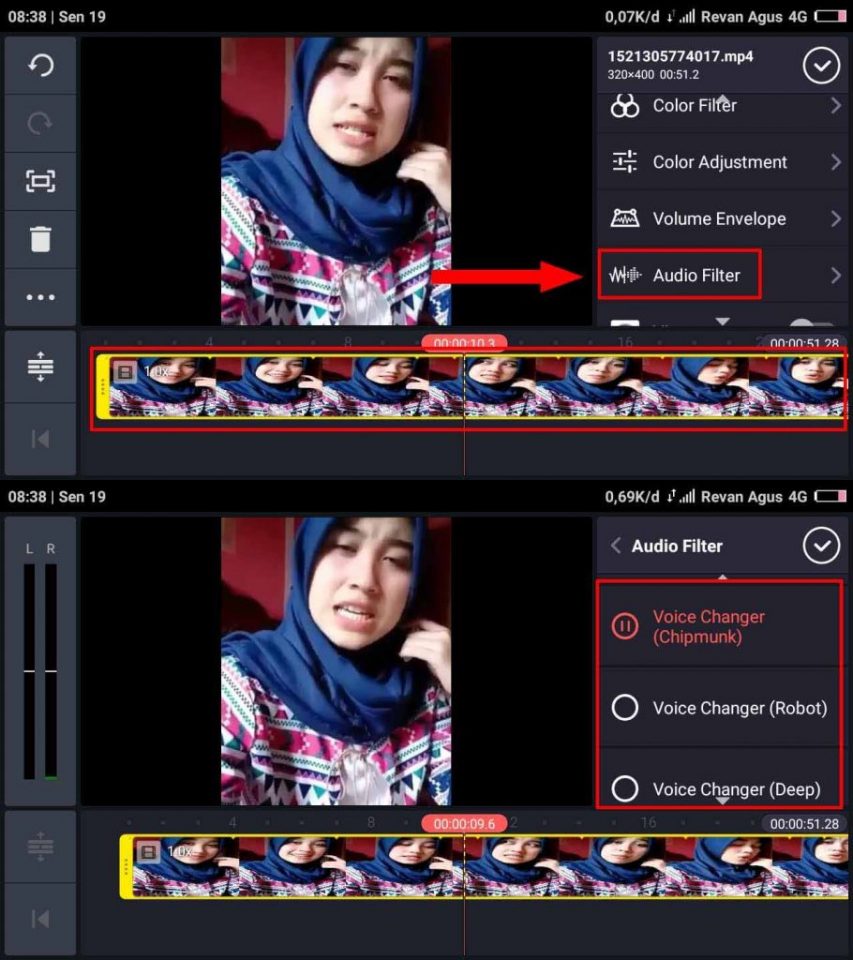Screen dimensions: 853x960
Task: Tap the 00:00:51.28 duration in bottom timeline
Action: [804, 824]
